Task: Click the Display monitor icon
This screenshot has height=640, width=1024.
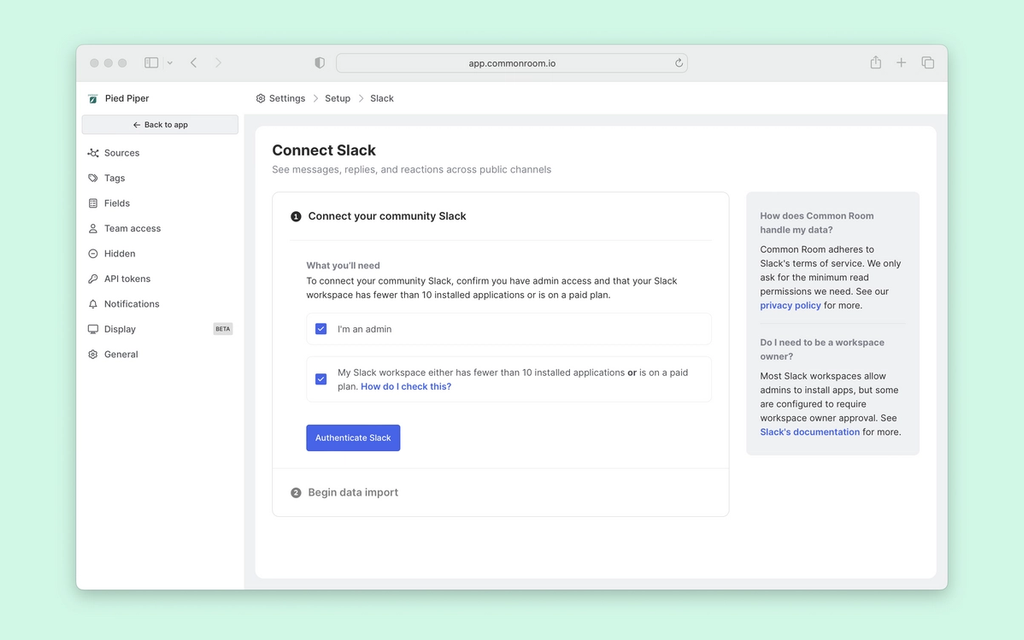Action: [93, 329]
